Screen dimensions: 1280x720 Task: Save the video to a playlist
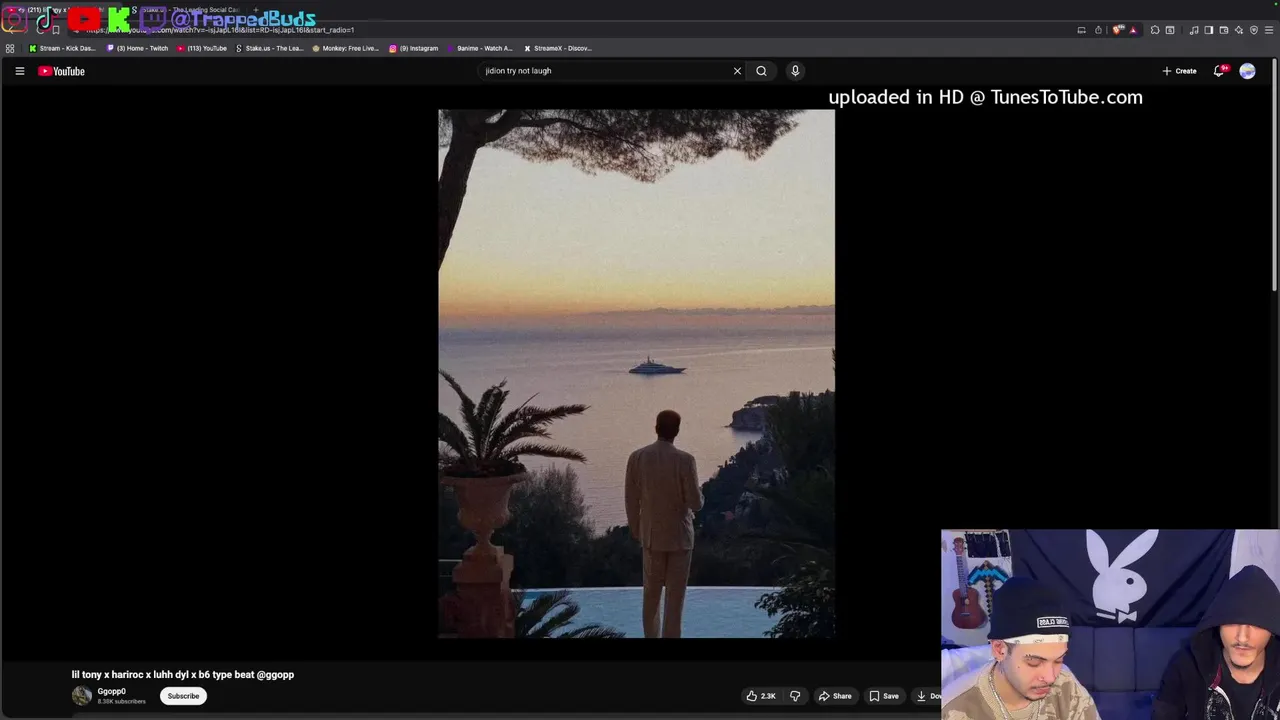pyautogui.click(x=884, y=696)
